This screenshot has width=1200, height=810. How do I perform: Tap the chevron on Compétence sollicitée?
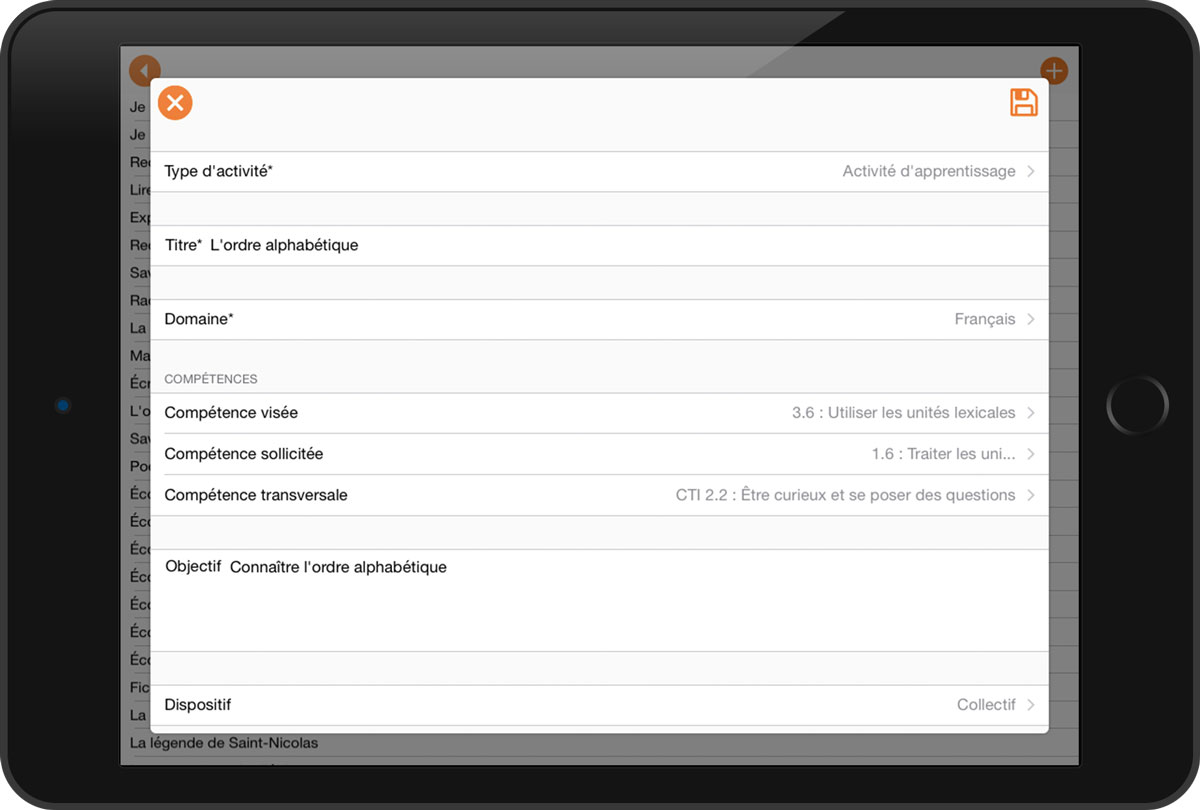[1030, 454]
